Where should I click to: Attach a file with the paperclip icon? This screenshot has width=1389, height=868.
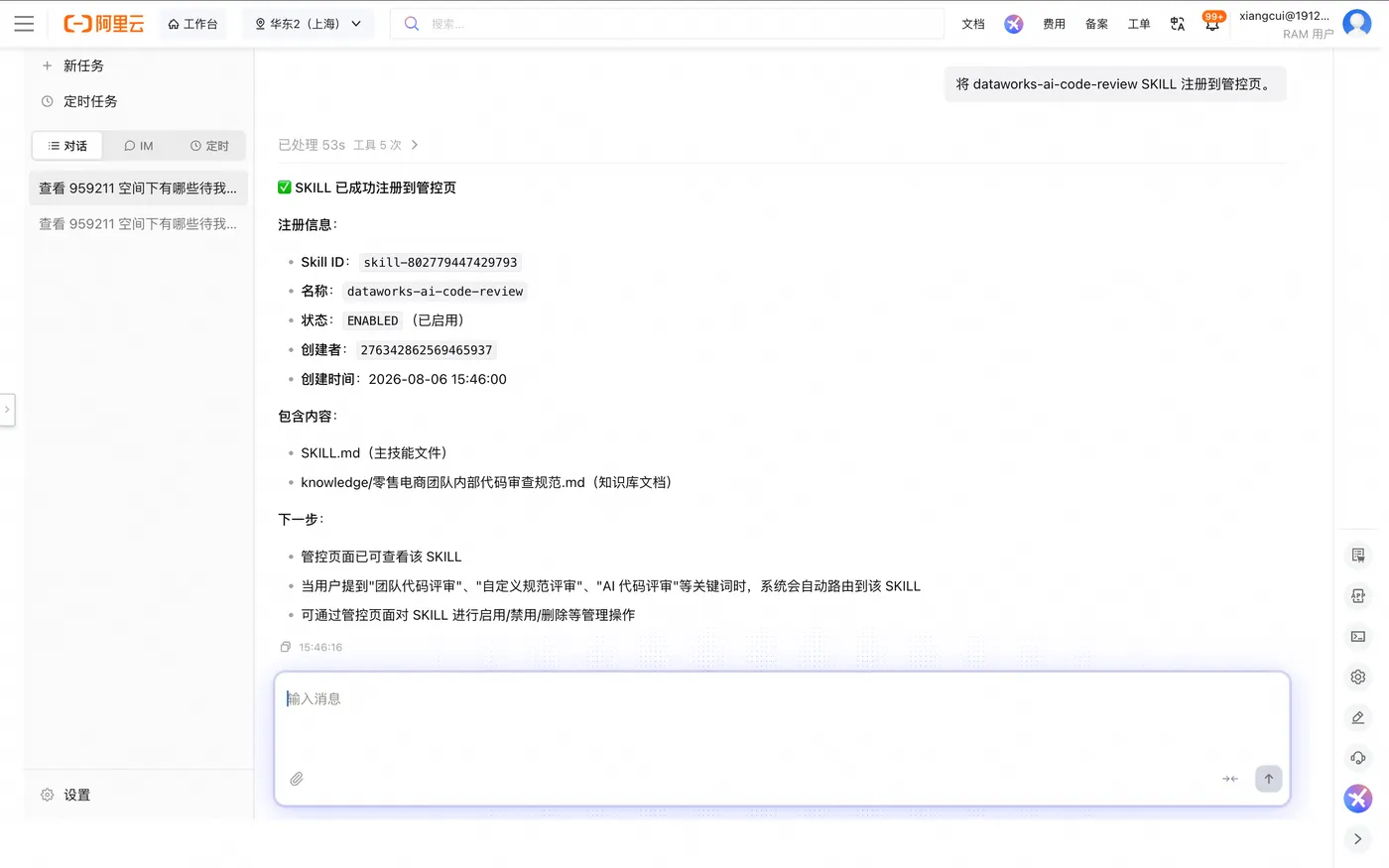point(297,779)
